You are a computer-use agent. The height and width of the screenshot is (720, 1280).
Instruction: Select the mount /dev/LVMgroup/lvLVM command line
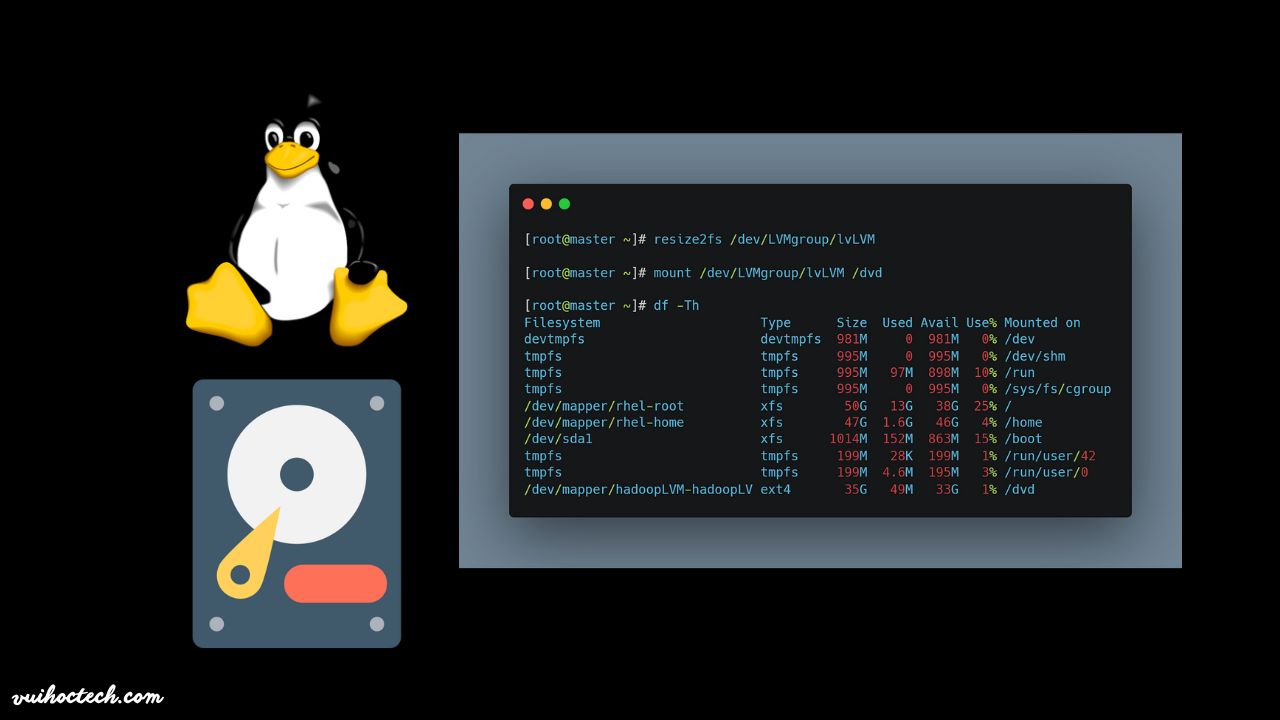tap(703, 273)
